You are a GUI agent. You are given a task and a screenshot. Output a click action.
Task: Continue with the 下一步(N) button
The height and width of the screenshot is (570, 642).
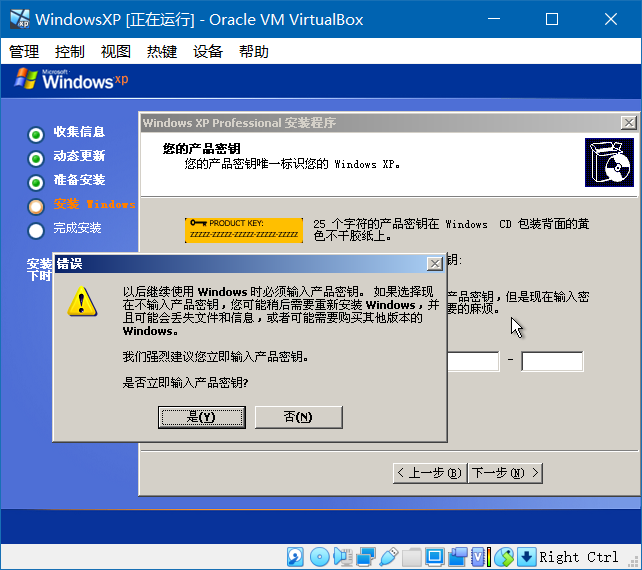pos(505,473)
